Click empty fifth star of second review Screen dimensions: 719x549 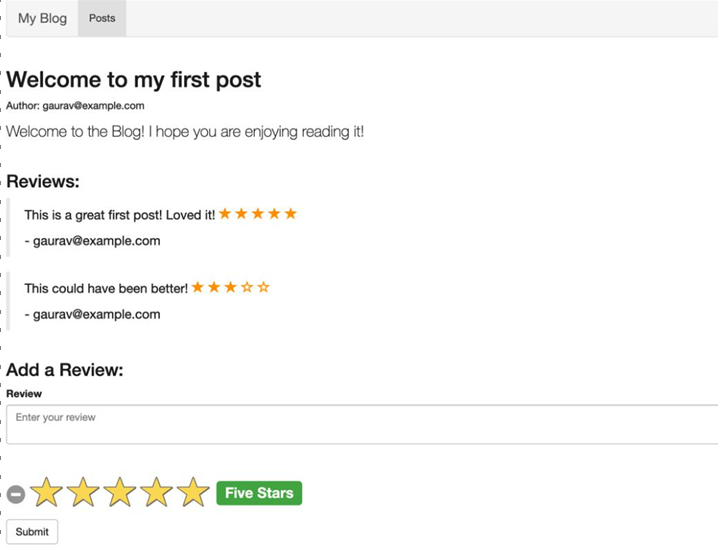263,288
